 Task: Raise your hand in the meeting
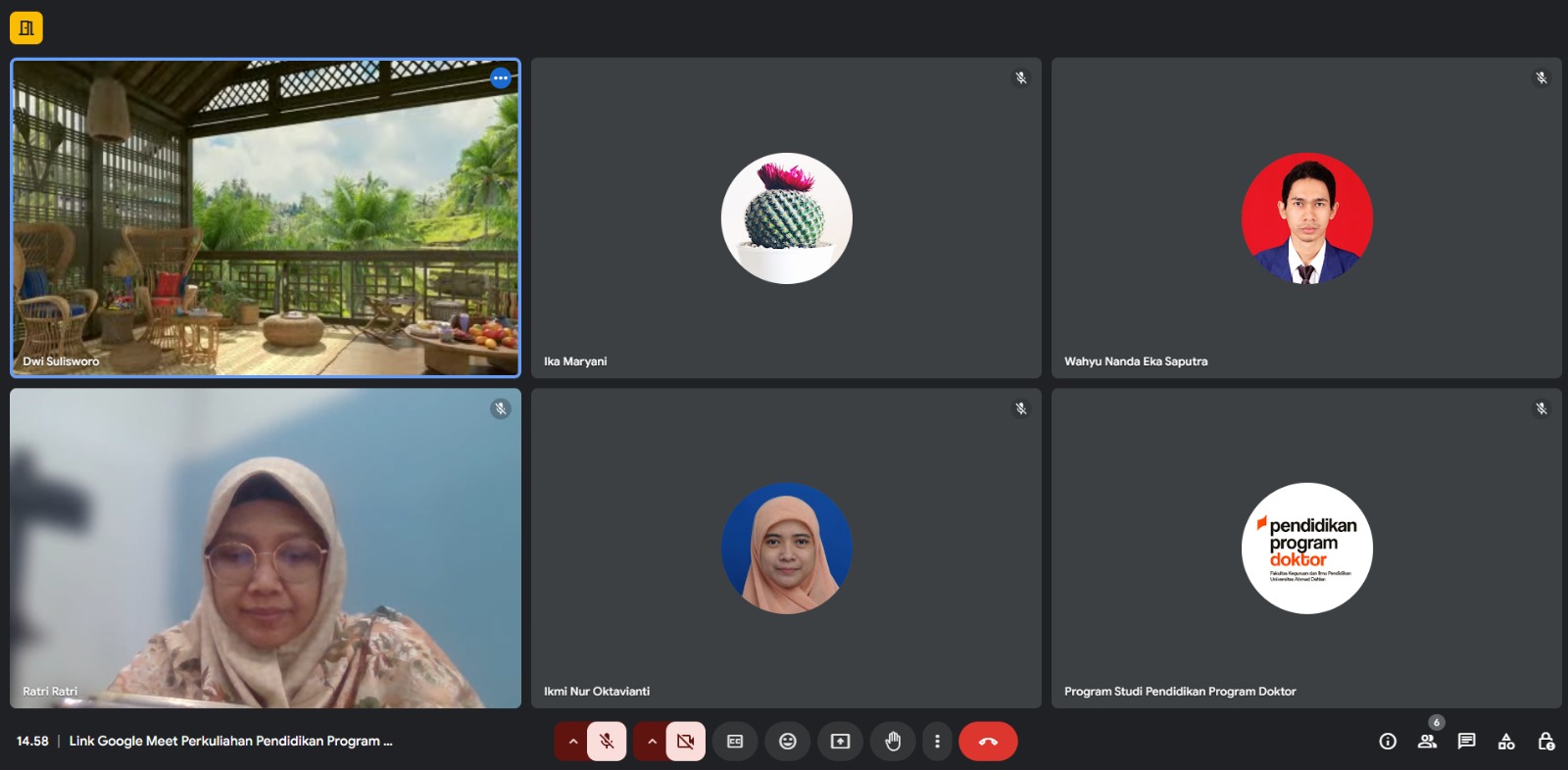pyautogui.click(x=892, y=742)
